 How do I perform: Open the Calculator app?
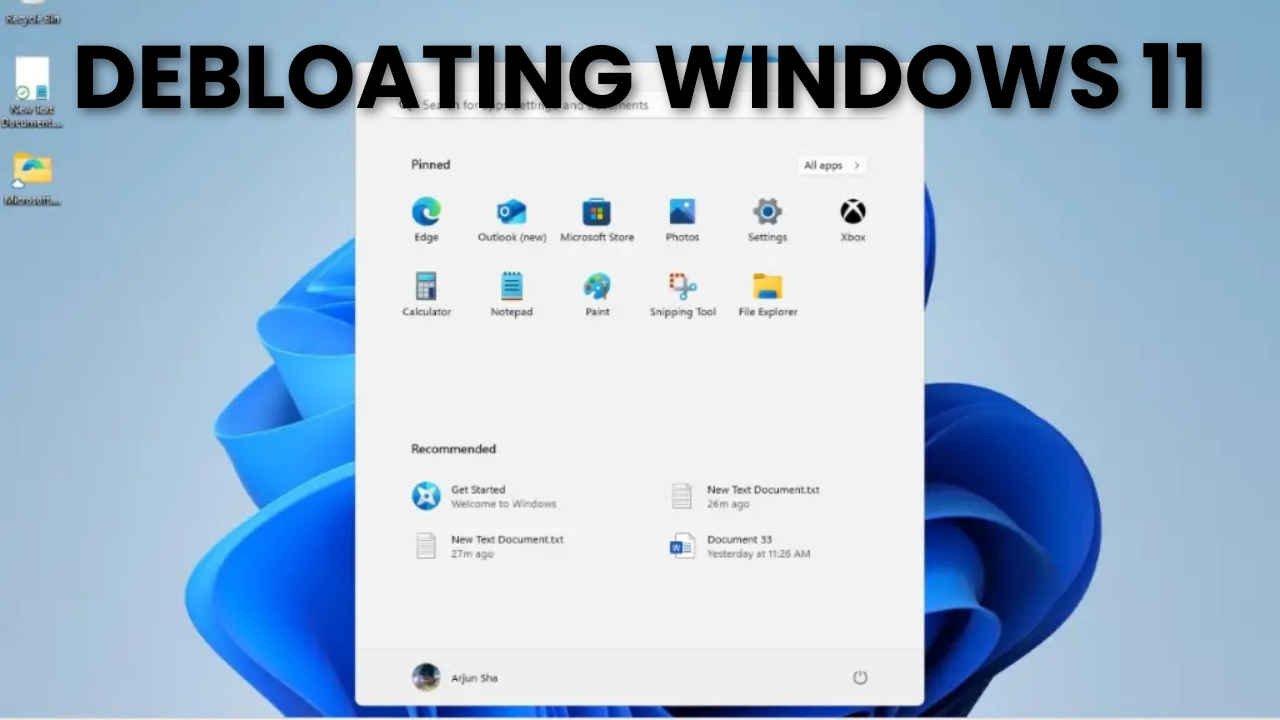tap(426, 287)
